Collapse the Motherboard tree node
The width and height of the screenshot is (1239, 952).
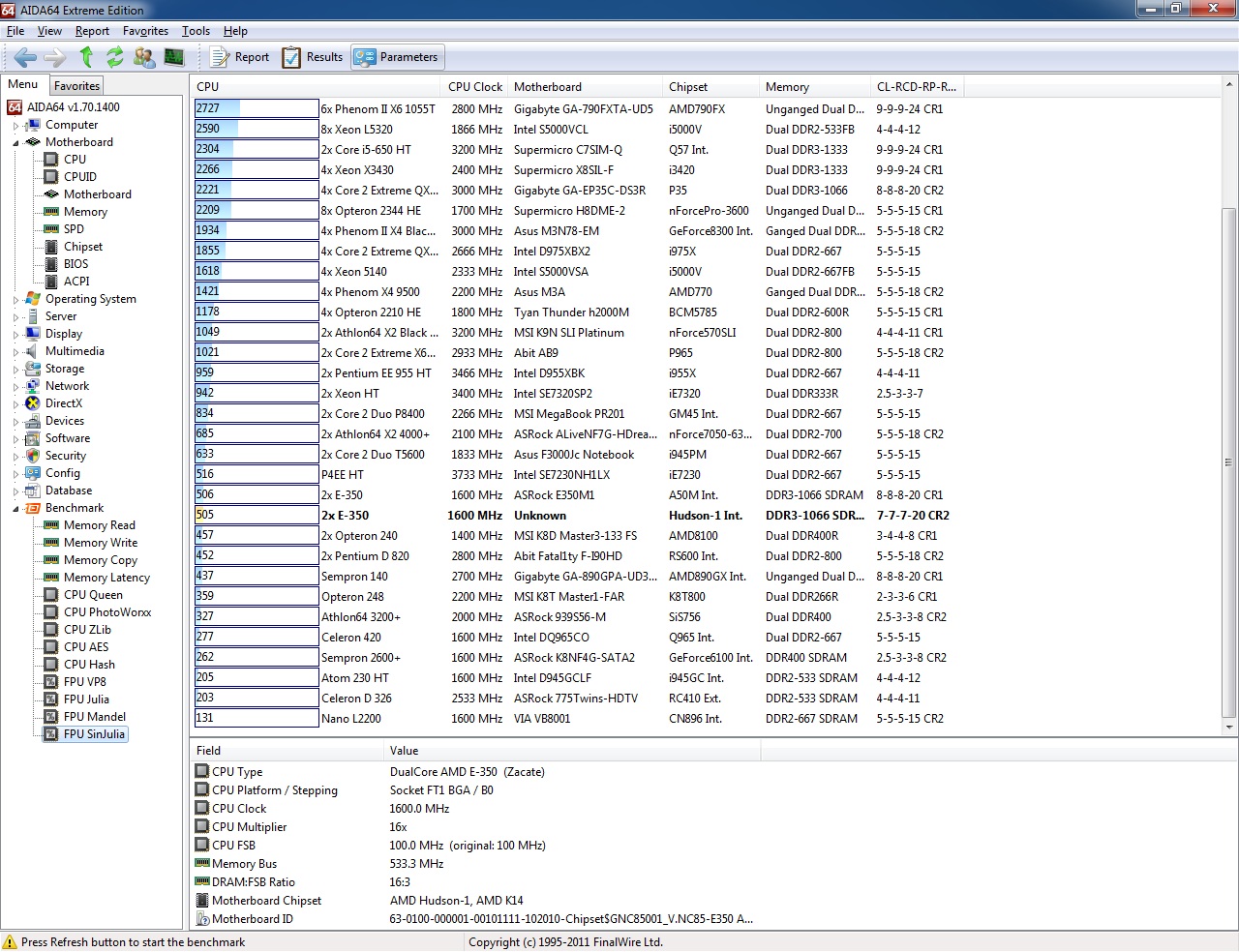(16, 143)
